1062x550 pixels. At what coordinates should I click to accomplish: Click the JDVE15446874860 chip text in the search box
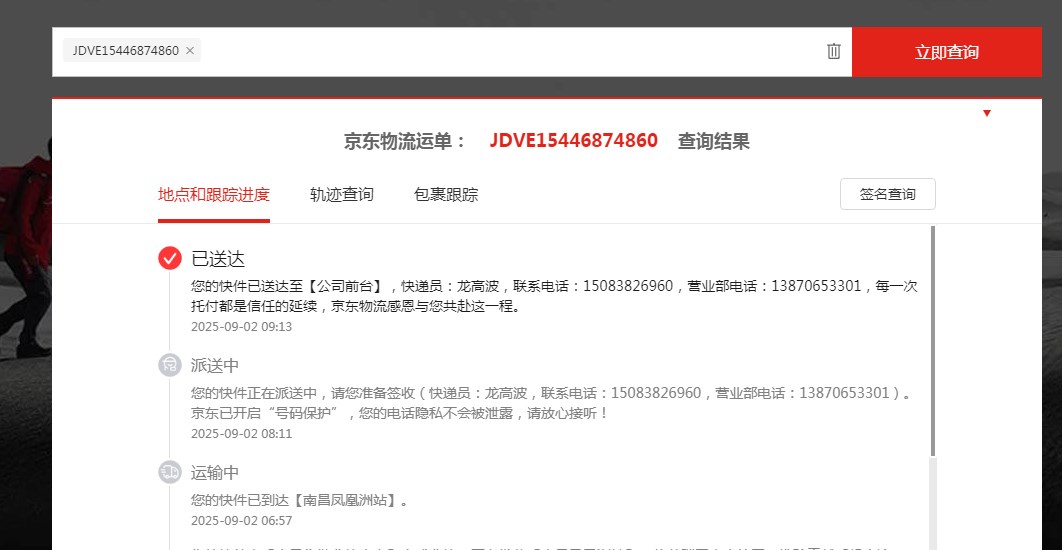pos(125,51)
